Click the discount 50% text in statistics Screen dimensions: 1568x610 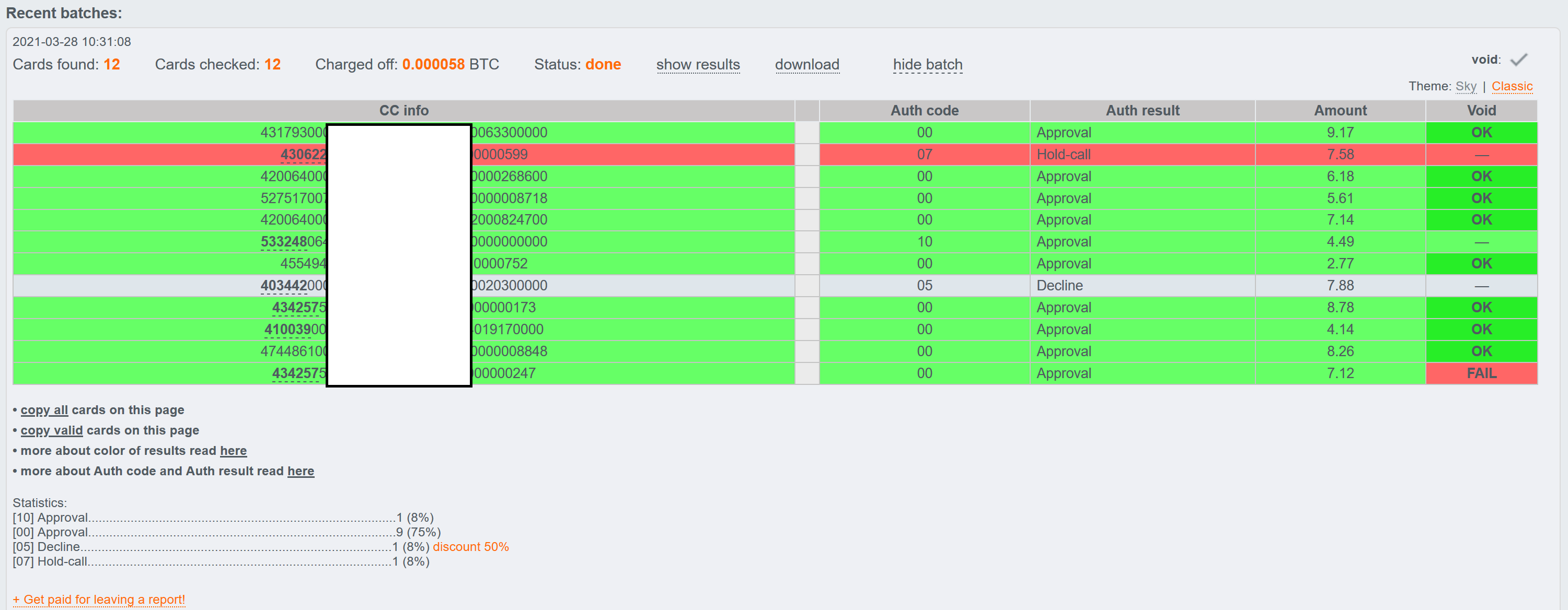pyautogui.click(x=470, y=547)
